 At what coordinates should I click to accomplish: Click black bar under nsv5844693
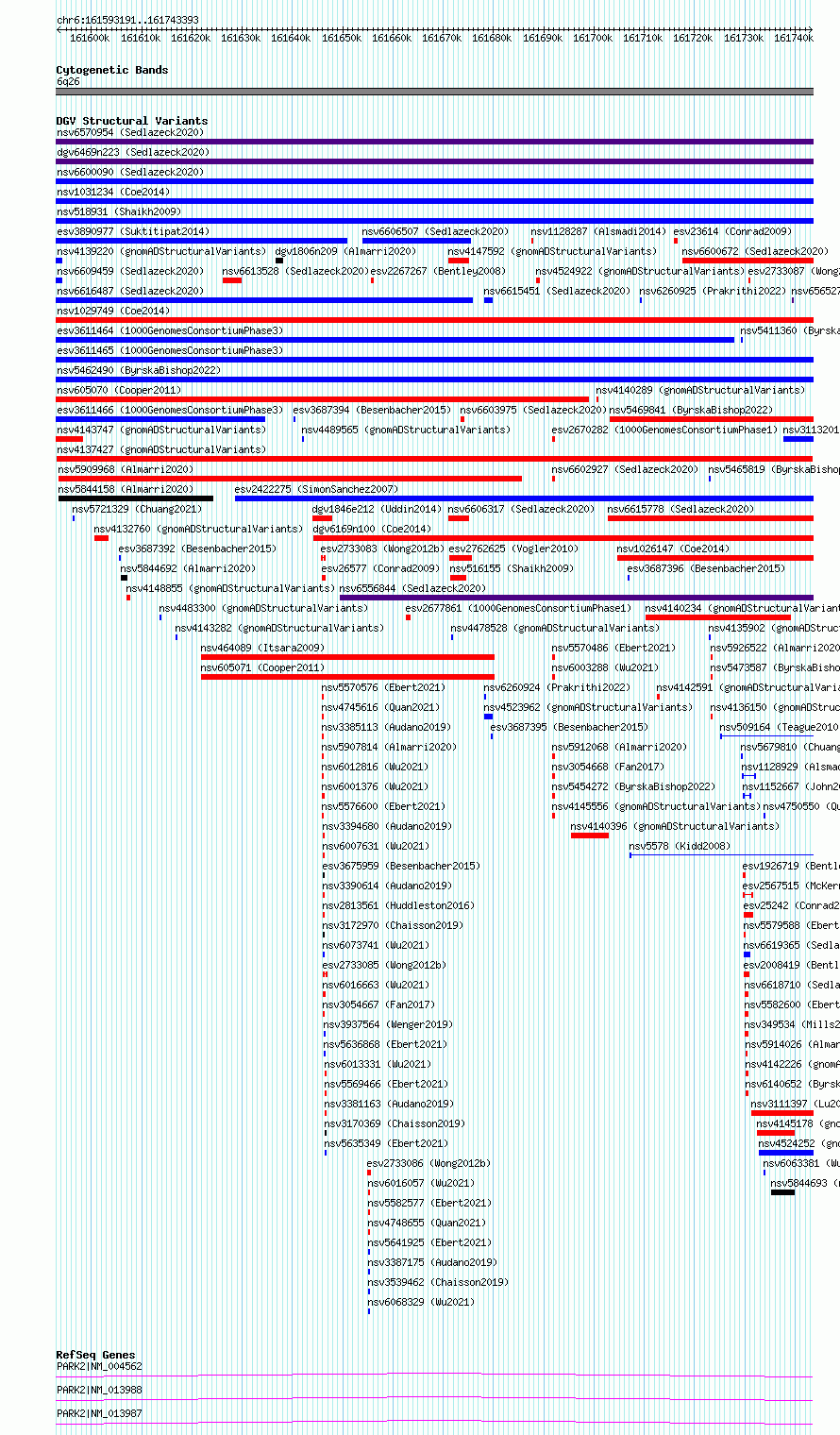tap(782, 1192)
